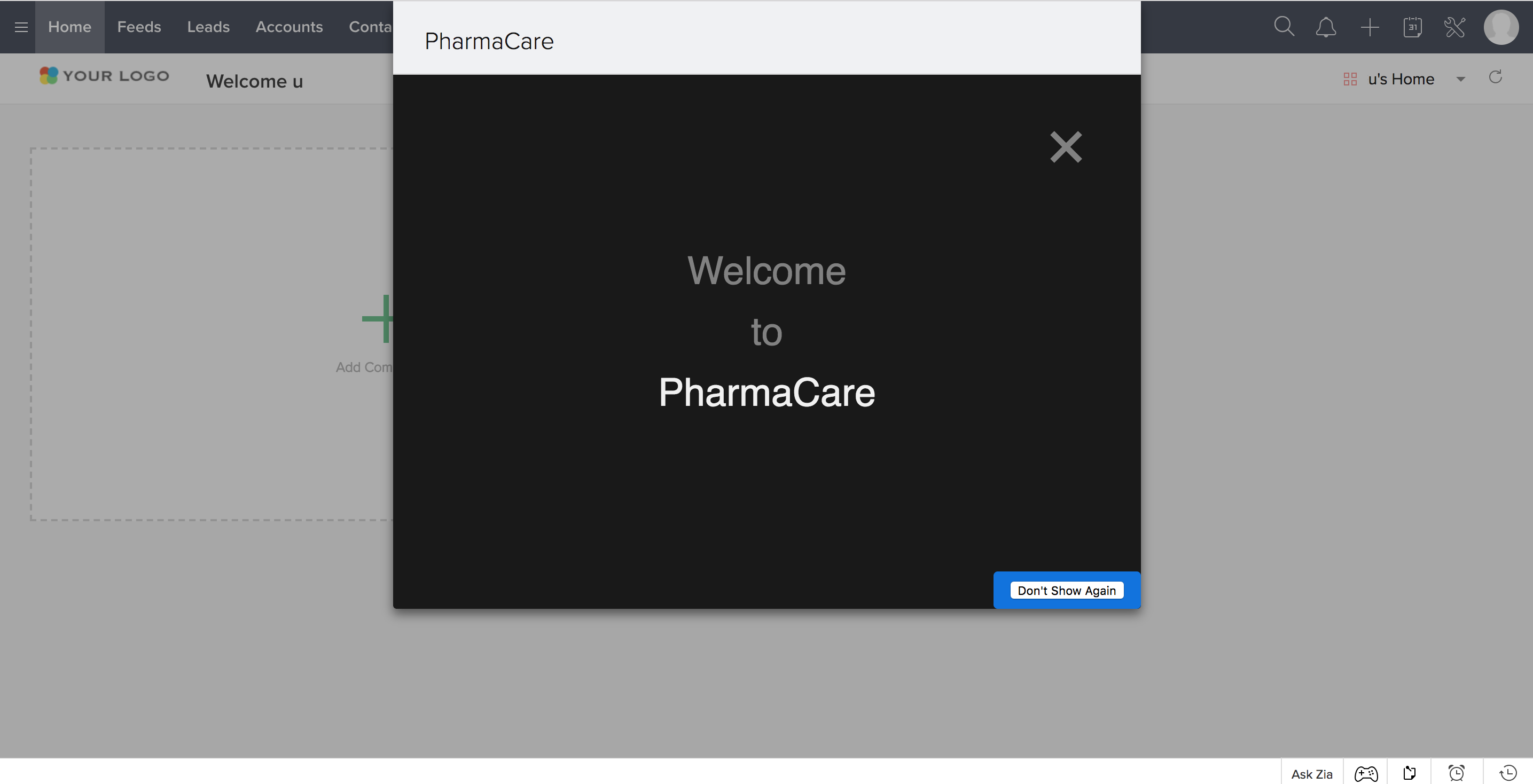Open the calendar icon
Image resolution: width=1533 pixels, height=784 pixels.
(1412, 27)
